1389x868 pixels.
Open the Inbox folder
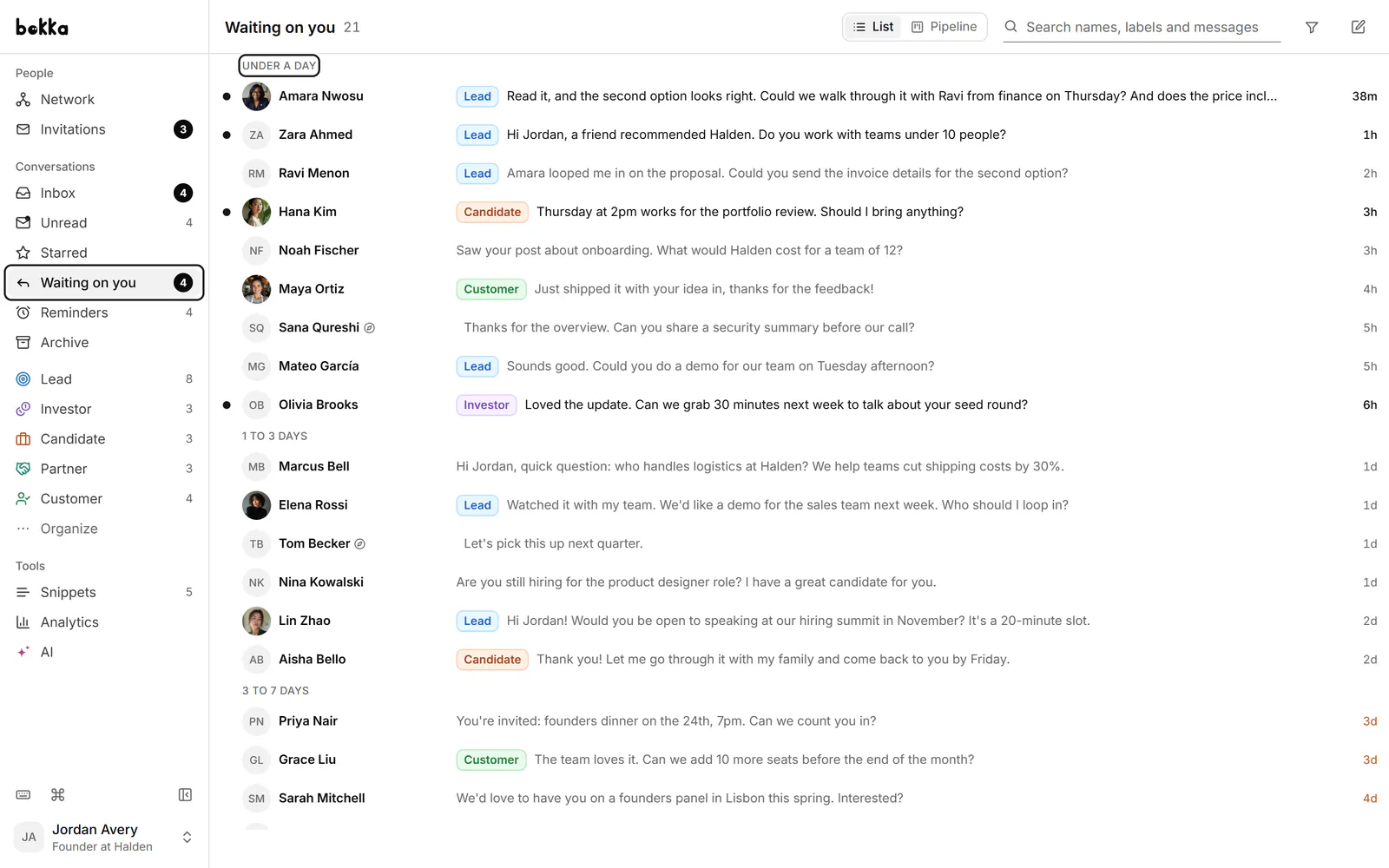(104, 193)
